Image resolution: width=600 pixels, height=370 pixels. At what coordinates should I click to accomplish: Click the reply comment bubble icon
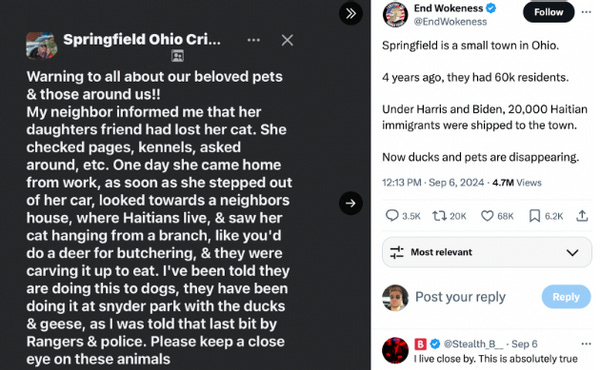pyautogui.click(x=392, y=216)
